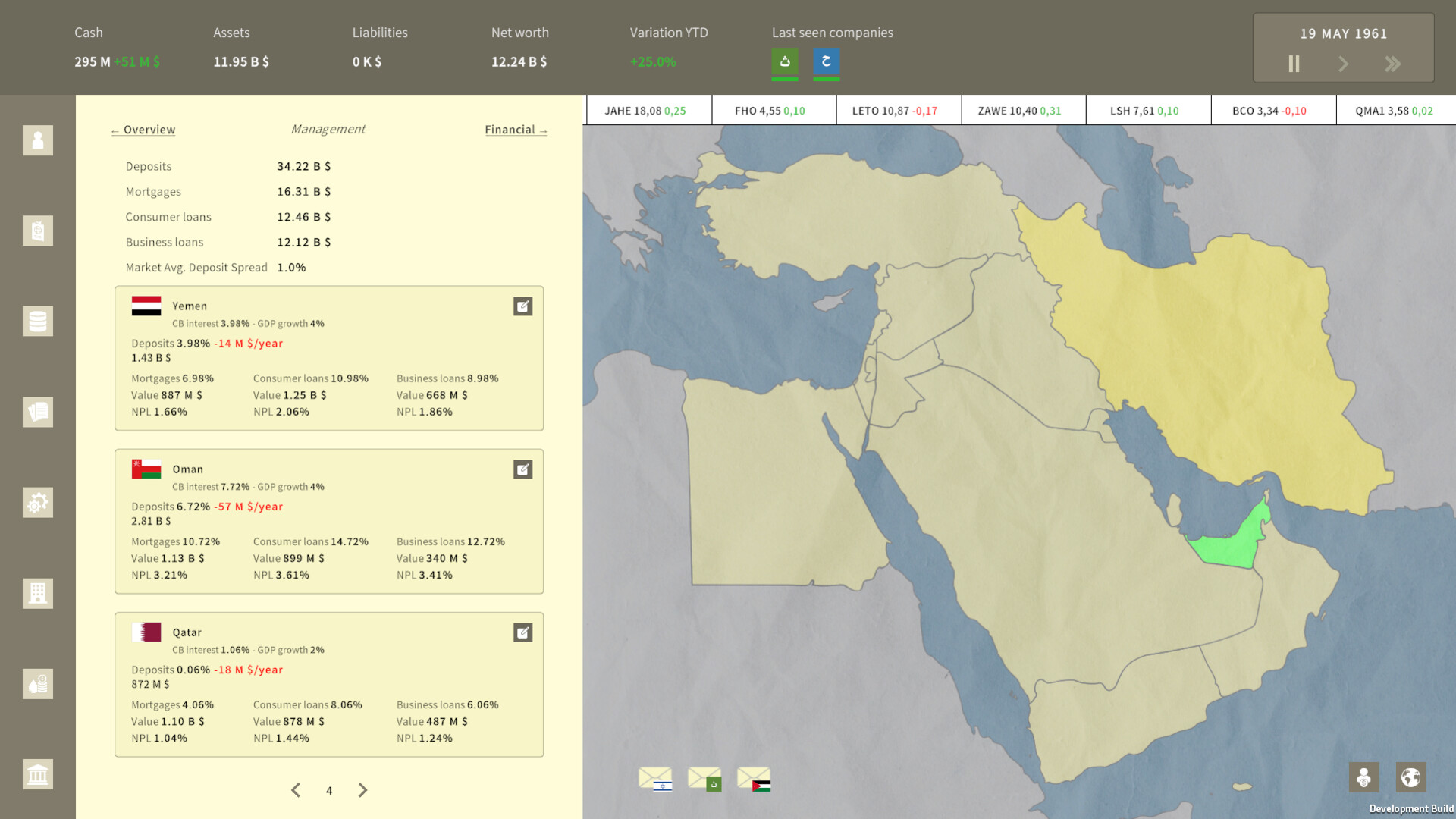The image size is (1456, 819).
Task: Open bank settings via gear icon
Action: (37, 502)
